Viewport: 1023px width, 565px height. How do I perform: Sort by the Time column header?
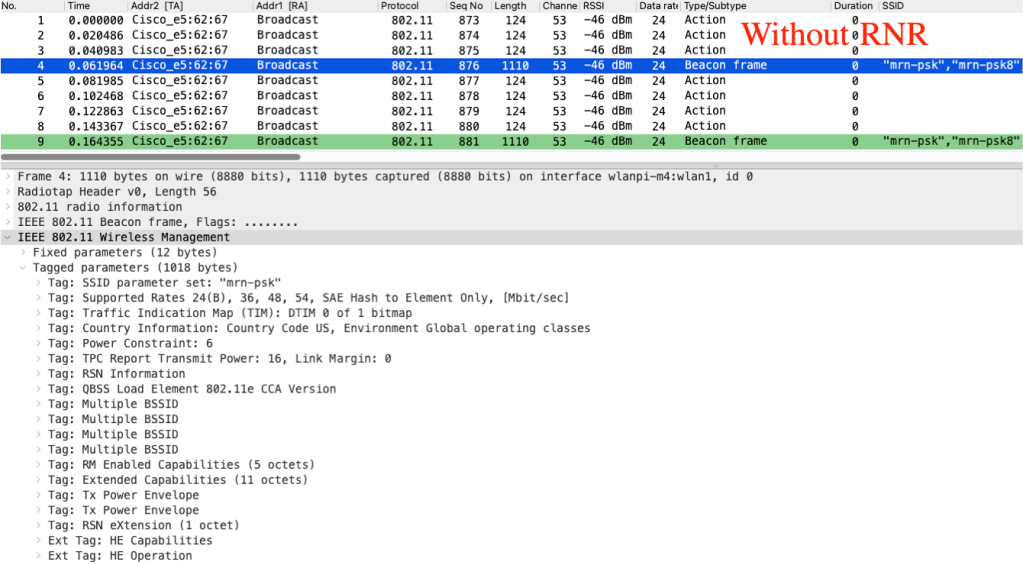[x=79, y=6]
